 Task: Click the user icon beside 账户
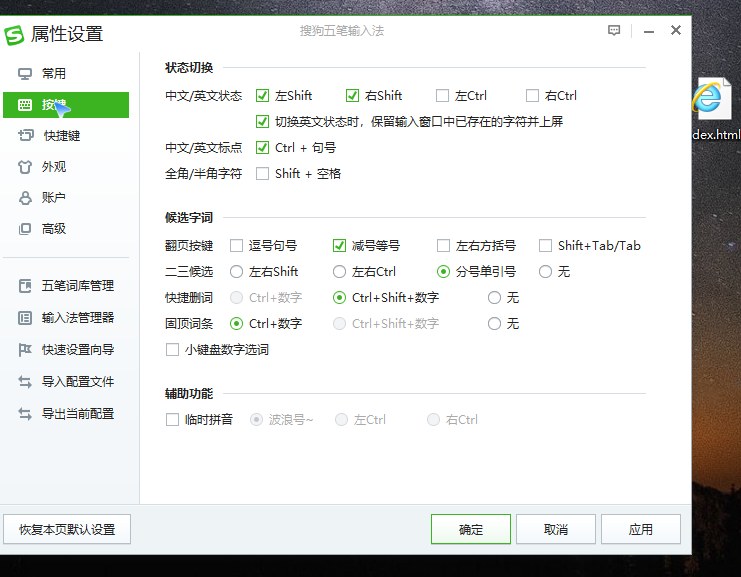pyautogui.click(x=25, y=198)
